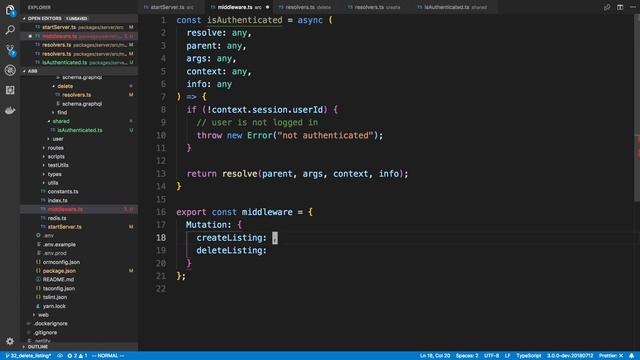Switch to the middleware.ts tab

[240, 7]
